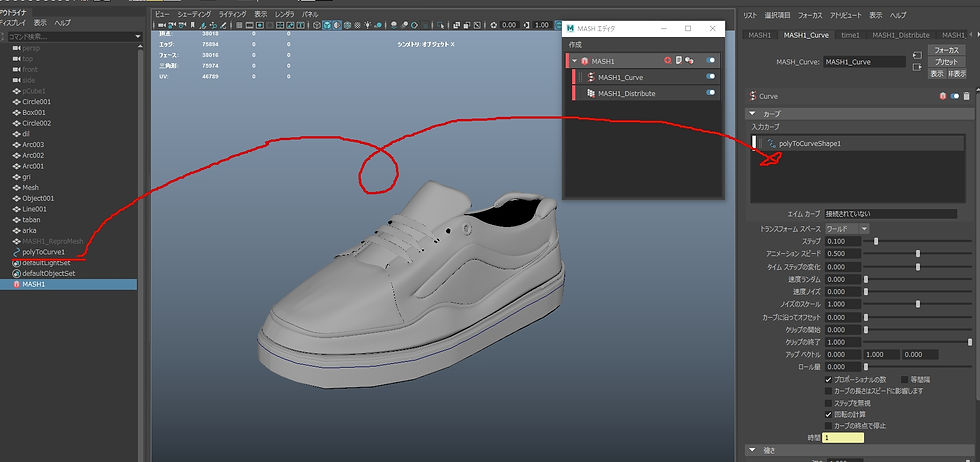Switch to the MASH1_Distribute tab
The width and height of the screenshot is (980, 462).
click(901, 35)
